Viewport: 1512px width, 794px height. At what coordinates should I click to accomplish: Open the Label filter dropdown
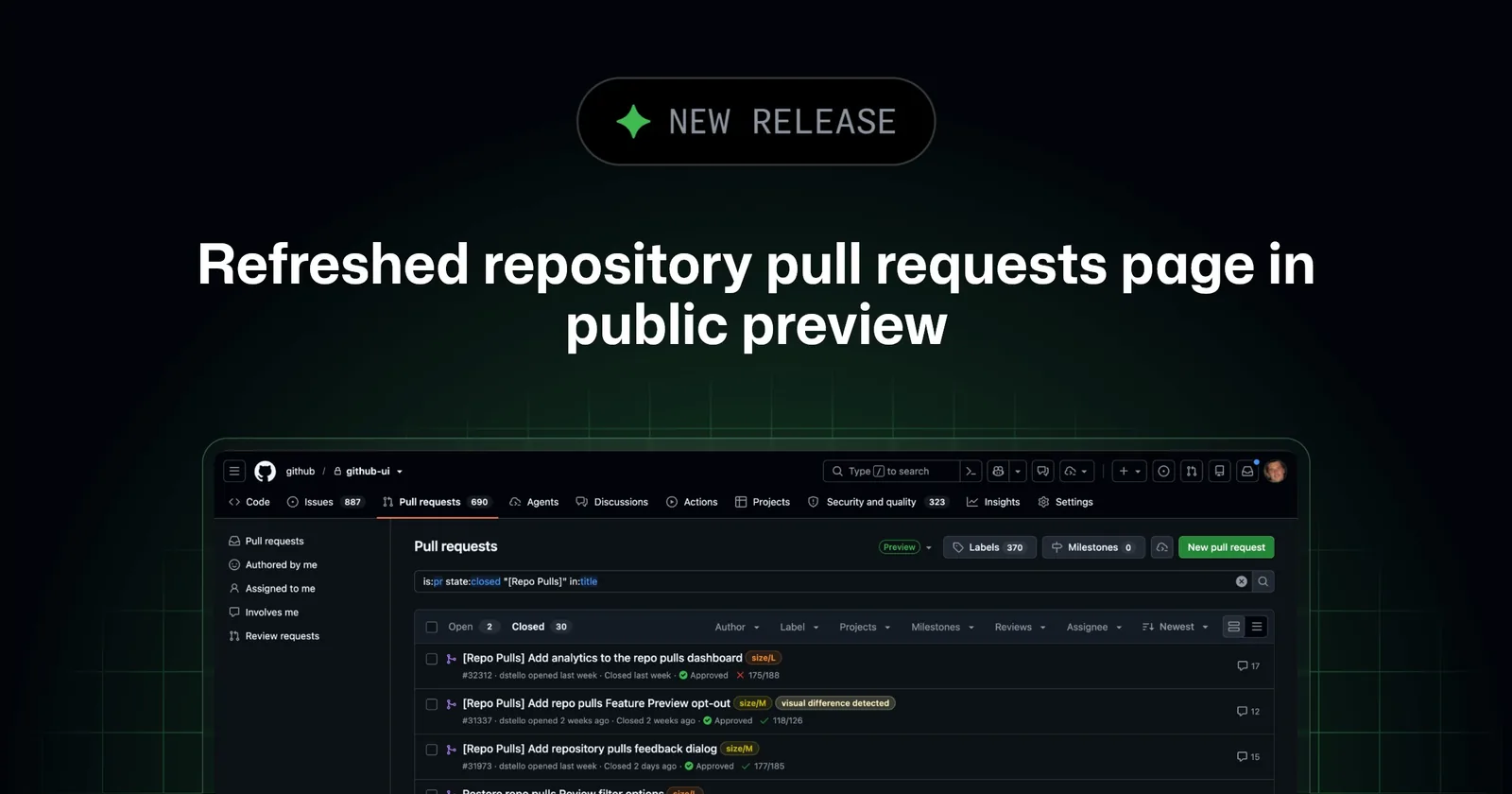[799, 627]
